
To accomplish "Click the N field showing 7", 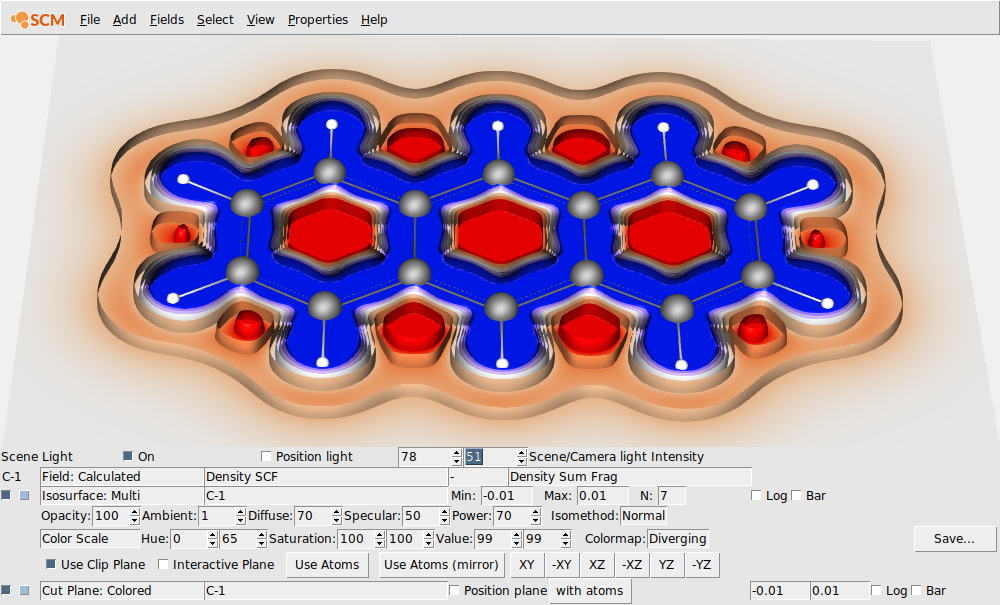I will click(x=672, y=496).
